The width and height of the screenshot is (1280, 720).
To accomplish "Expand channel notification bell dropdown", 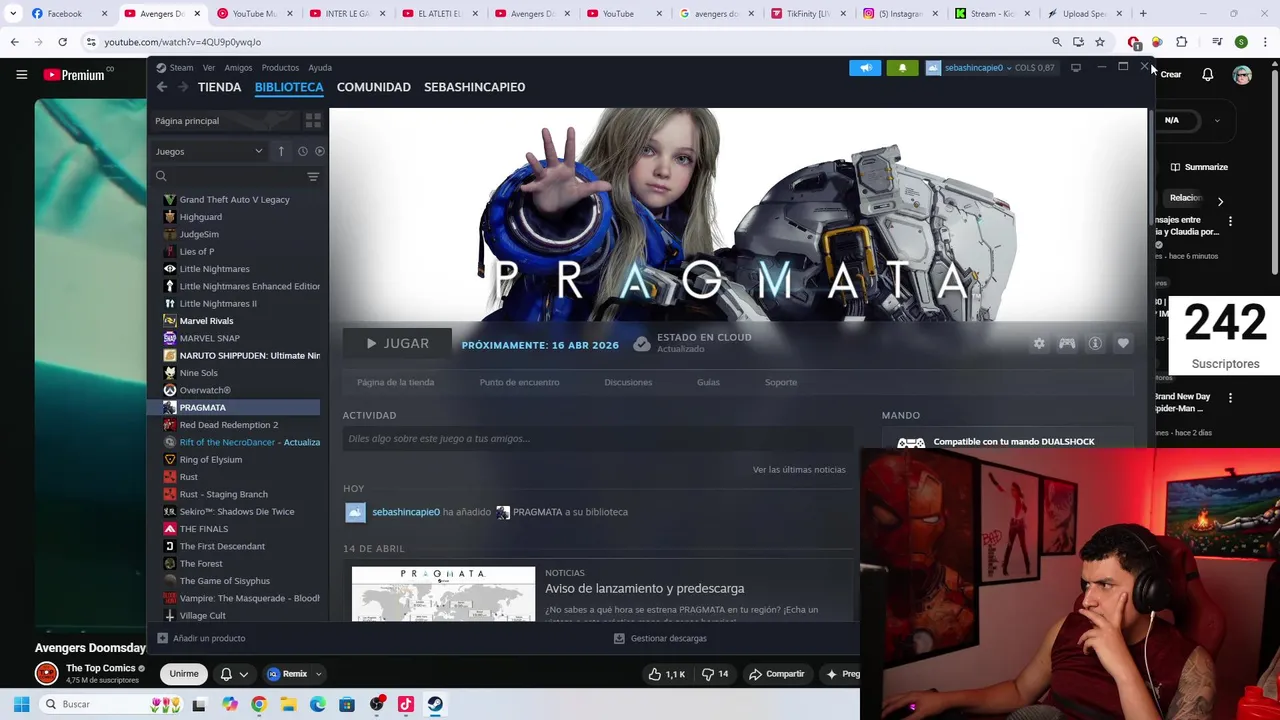I will click(x=234, y=674).
